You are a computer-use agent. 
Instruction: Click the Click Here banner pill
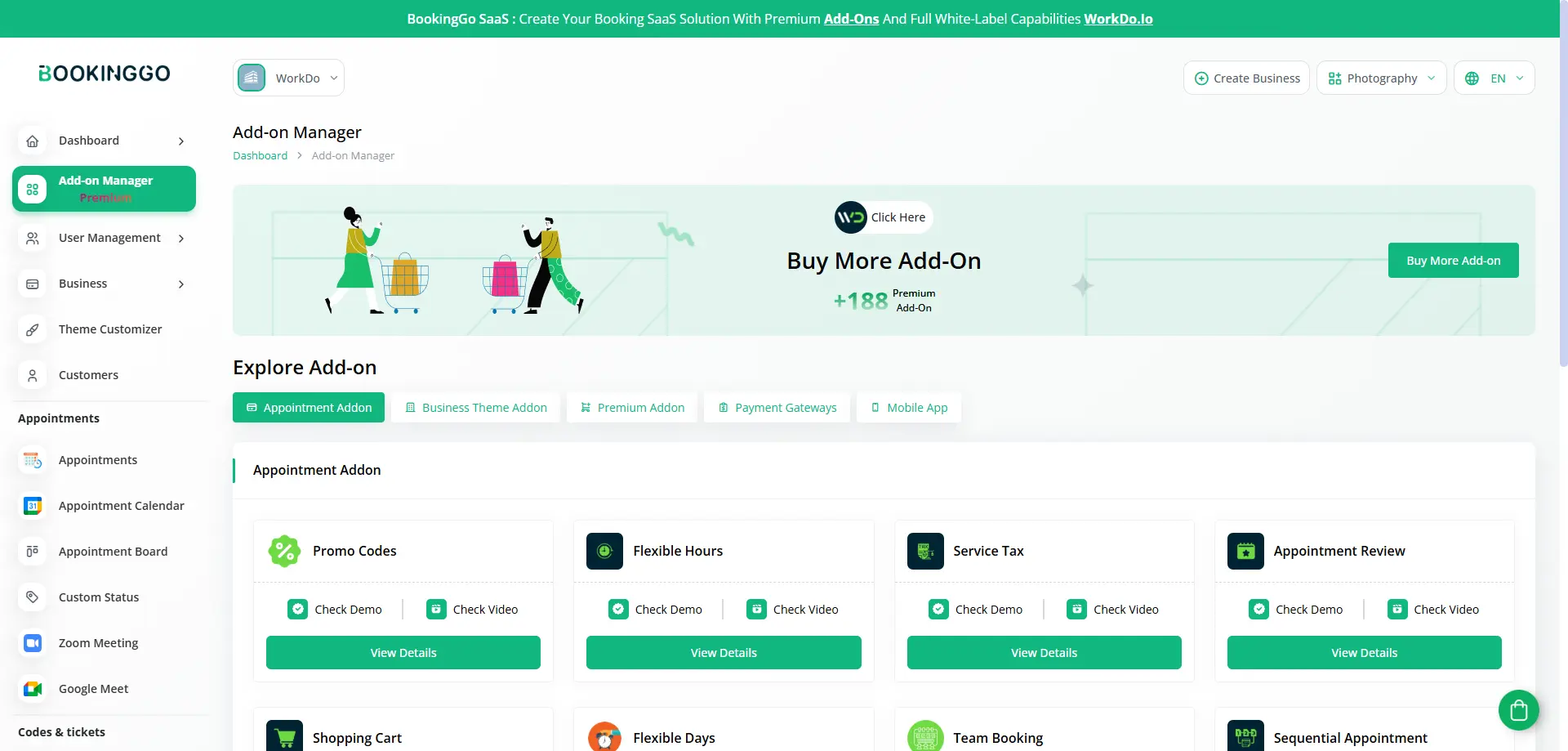(884, 217)
